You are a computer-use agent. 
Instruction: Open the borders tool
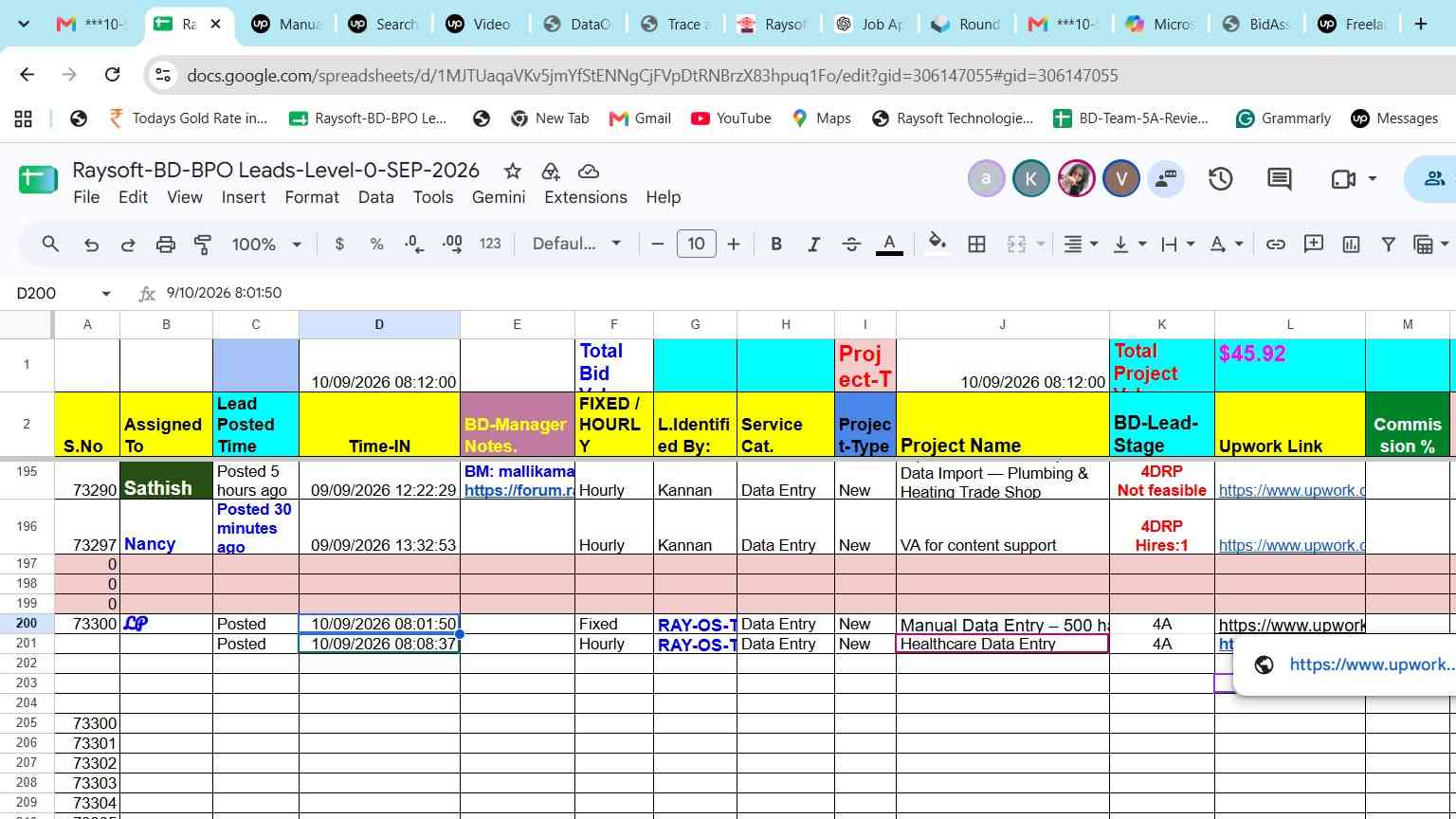coord(976,245)
